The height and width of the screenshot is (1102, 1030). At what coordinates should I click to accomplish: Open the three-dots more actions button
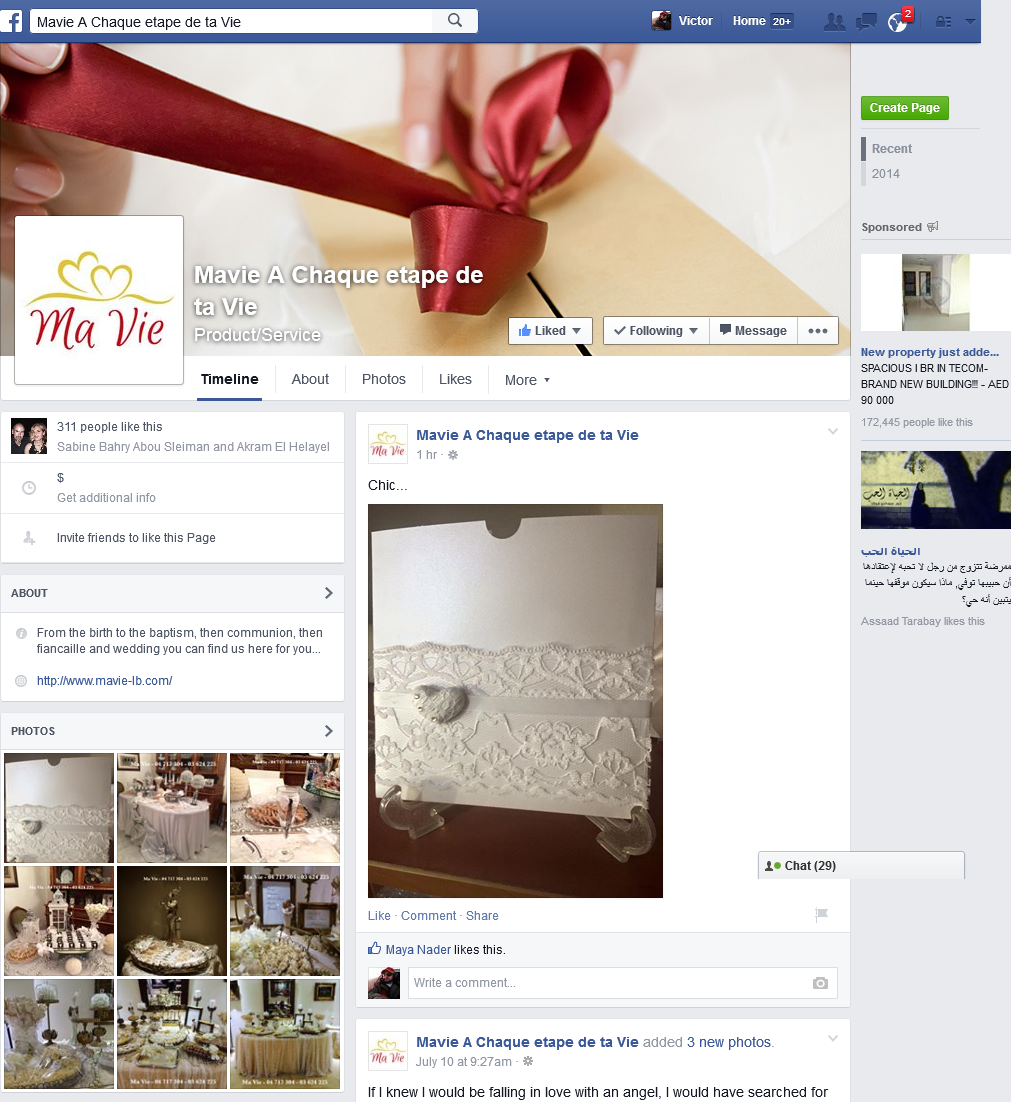[x=818, y=331]
